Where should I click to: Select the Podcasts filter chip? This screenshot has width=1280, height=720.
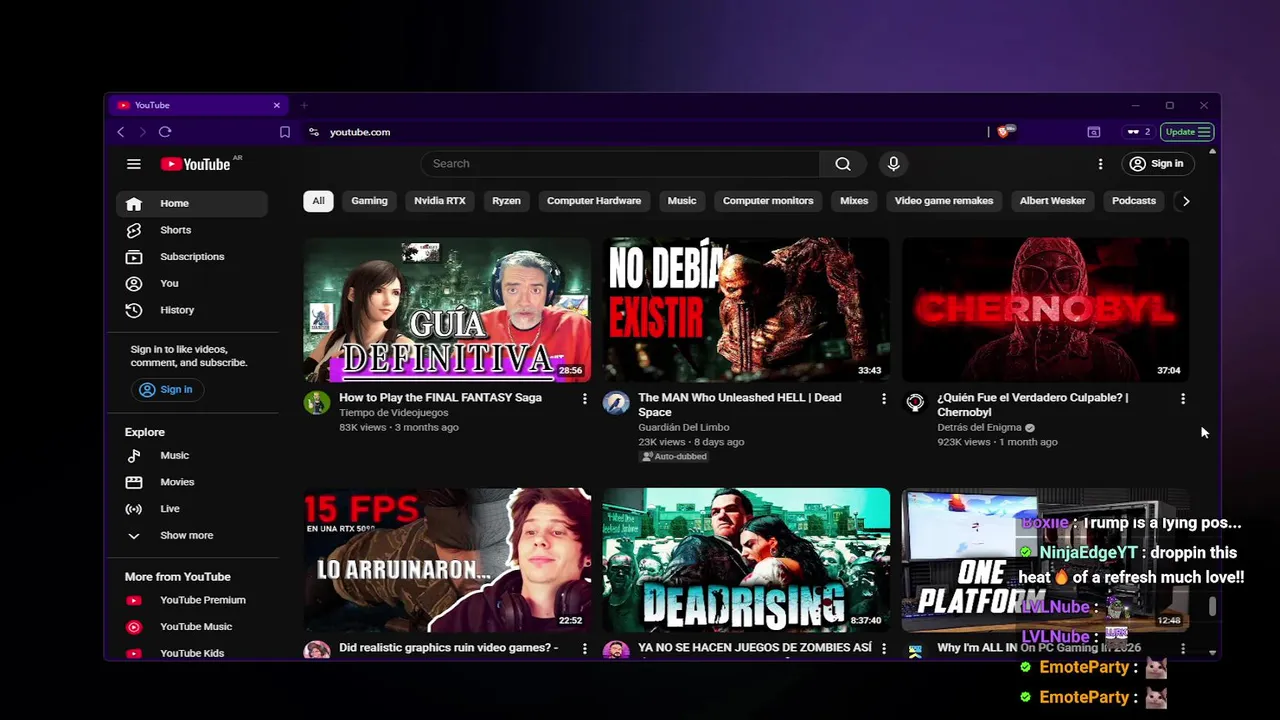pyautogui.click(x=1134, y=201)
